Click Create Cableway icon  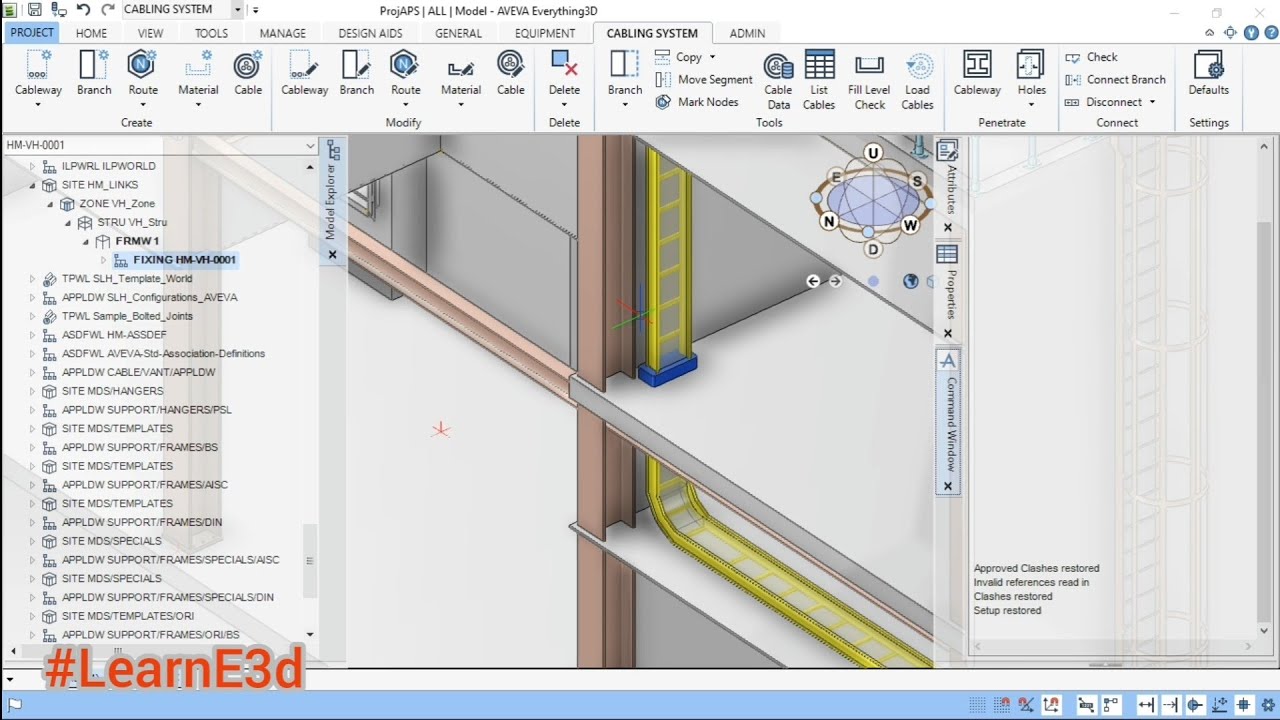(x=38, y=65)
